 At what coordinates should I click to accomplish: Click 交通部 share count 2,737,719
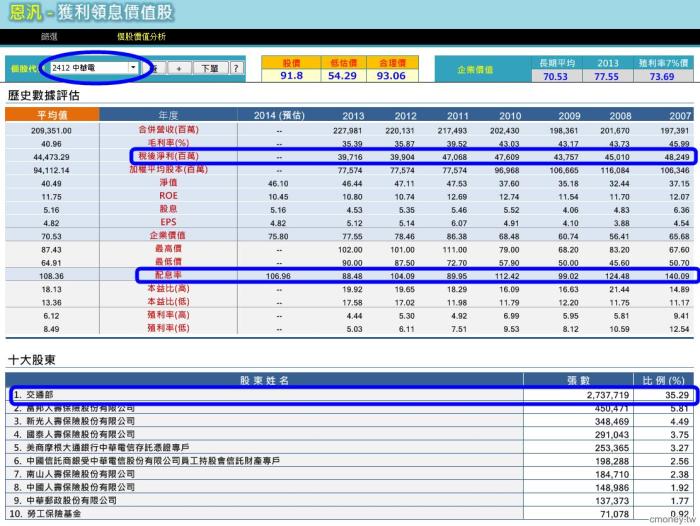[x=608, y=395]
